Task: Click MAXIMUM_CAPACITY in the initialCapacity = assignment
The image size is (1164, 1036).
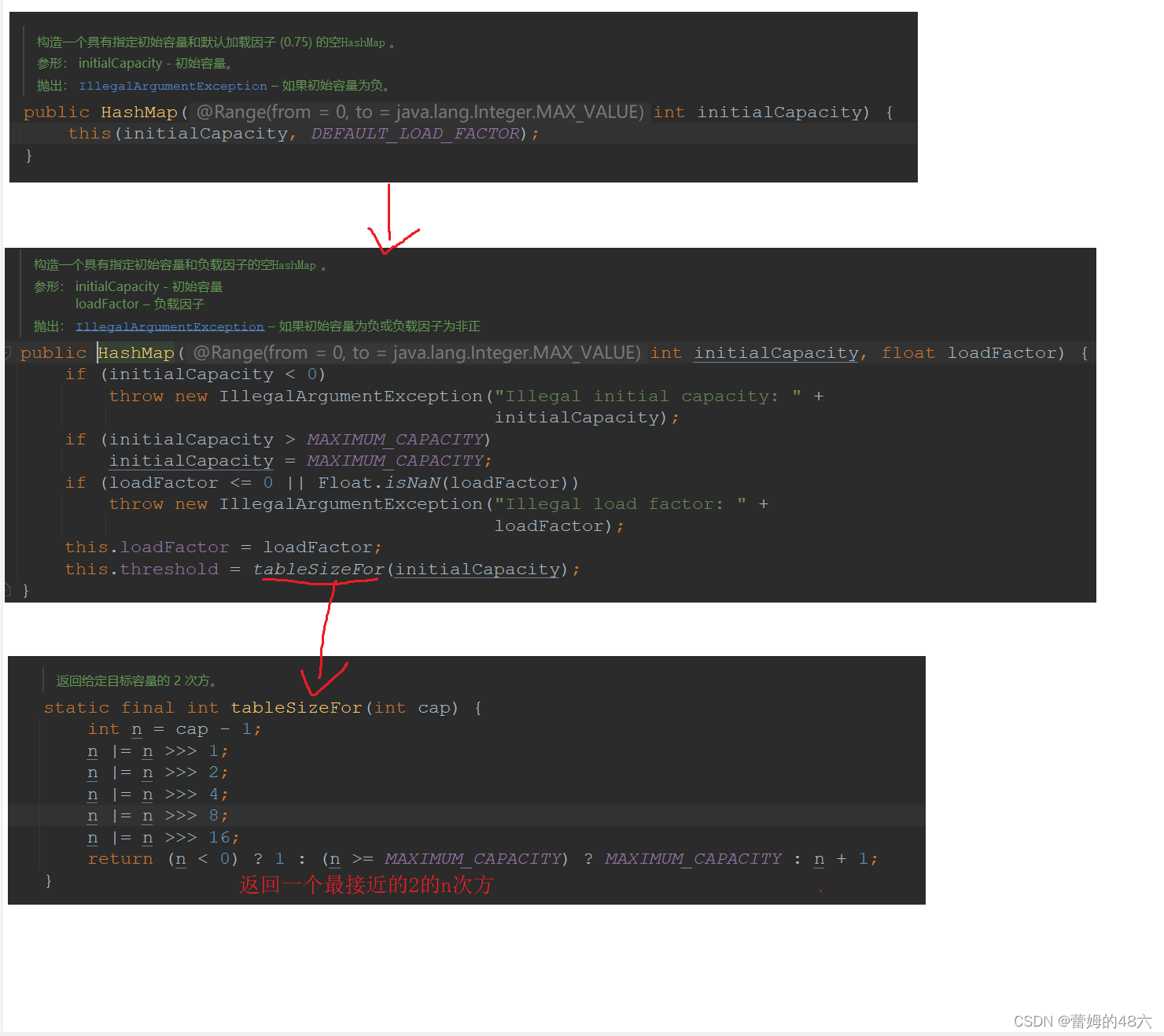Action: click(395, 460)
